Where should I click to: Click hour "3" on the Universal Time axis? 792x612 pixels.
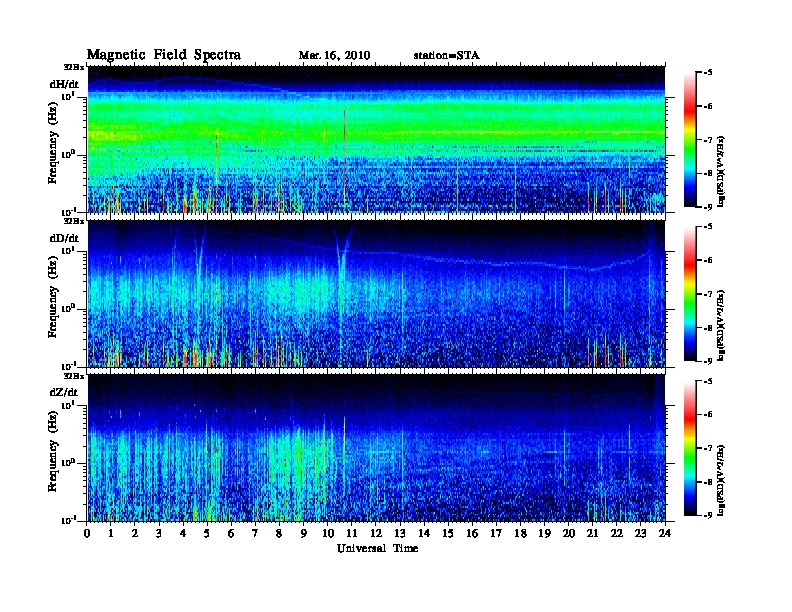159,533
